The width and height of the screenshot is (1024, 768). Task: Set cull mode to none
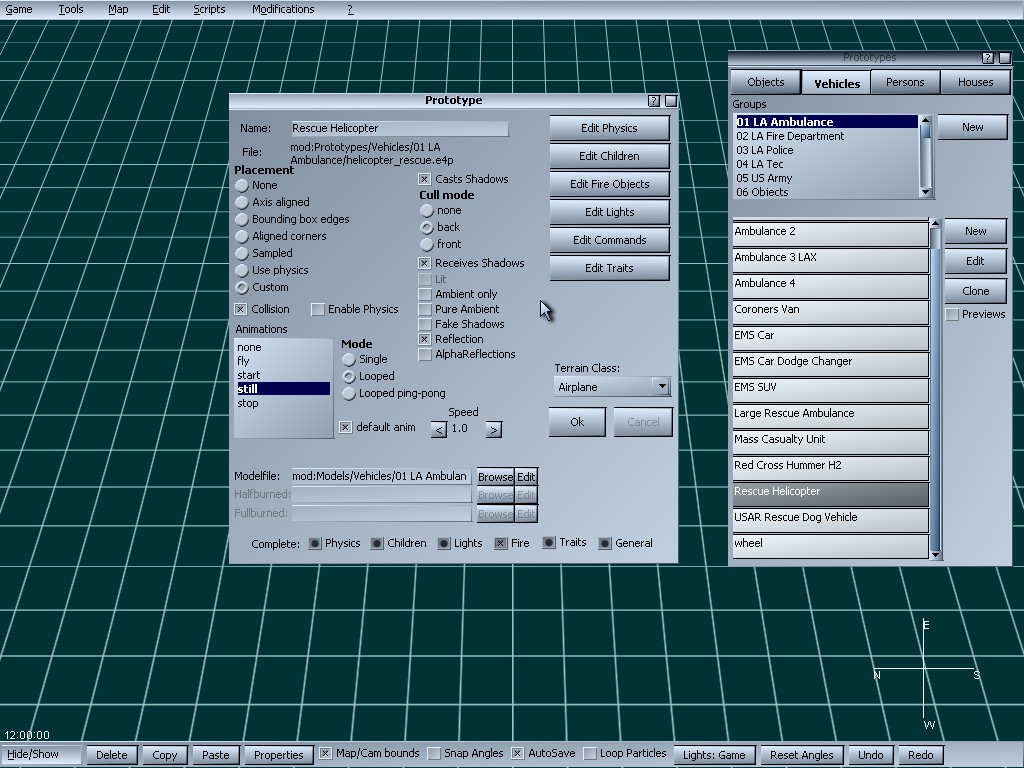[x=426, y=210]
